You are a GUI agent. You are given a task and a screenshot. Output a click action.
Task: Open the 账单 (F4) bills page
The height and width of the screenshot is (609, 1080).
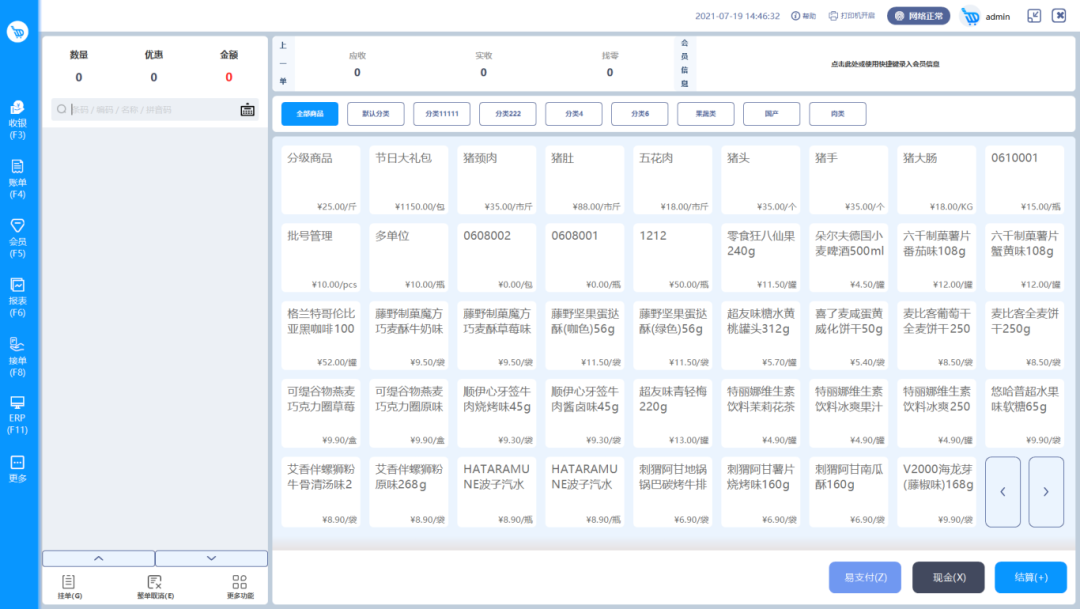(x=17, y=178)
